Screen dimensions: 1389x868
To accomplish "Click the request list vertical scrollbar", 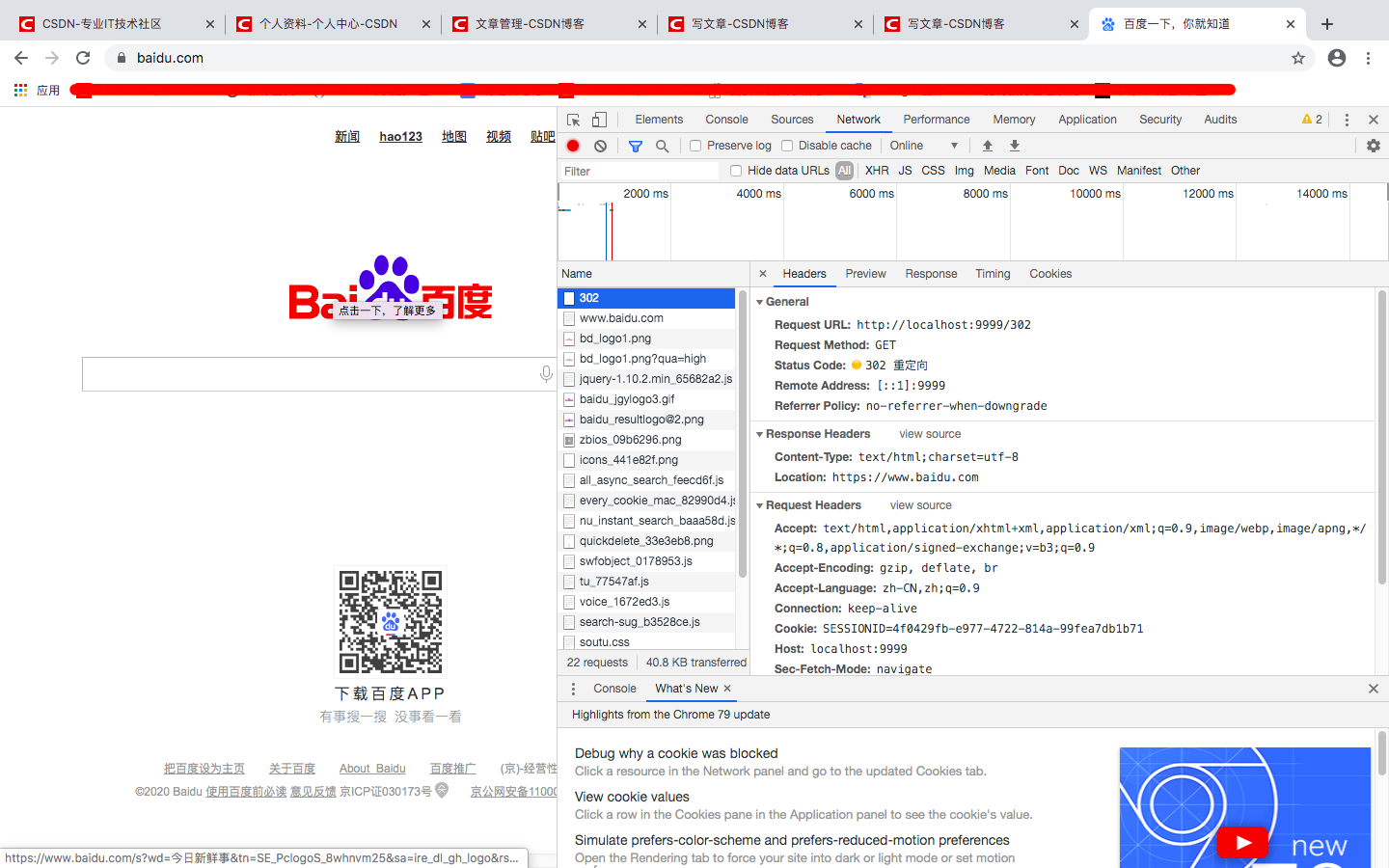I will coord(743,435).
